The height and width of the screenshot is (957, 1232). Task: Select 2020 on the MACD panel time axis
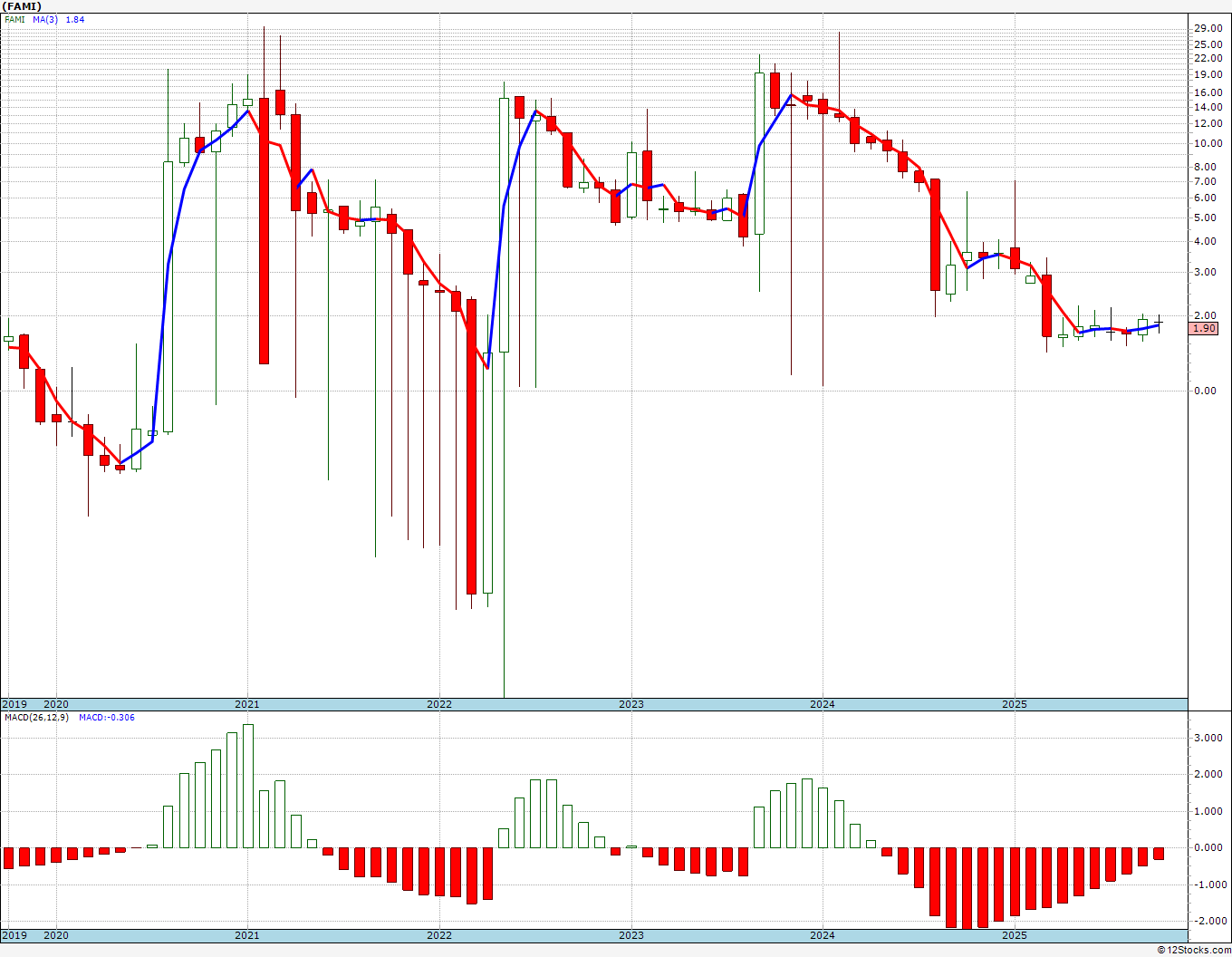tap(56, 935)
